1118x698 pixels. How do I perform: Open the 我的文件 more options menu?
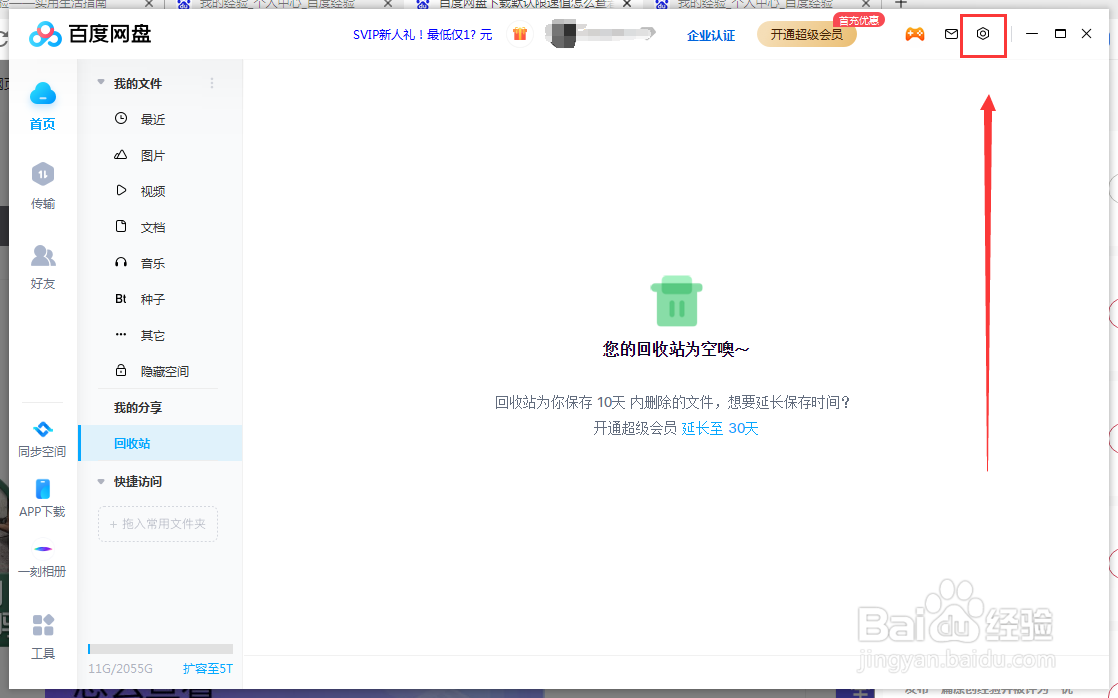pos(211,83)
